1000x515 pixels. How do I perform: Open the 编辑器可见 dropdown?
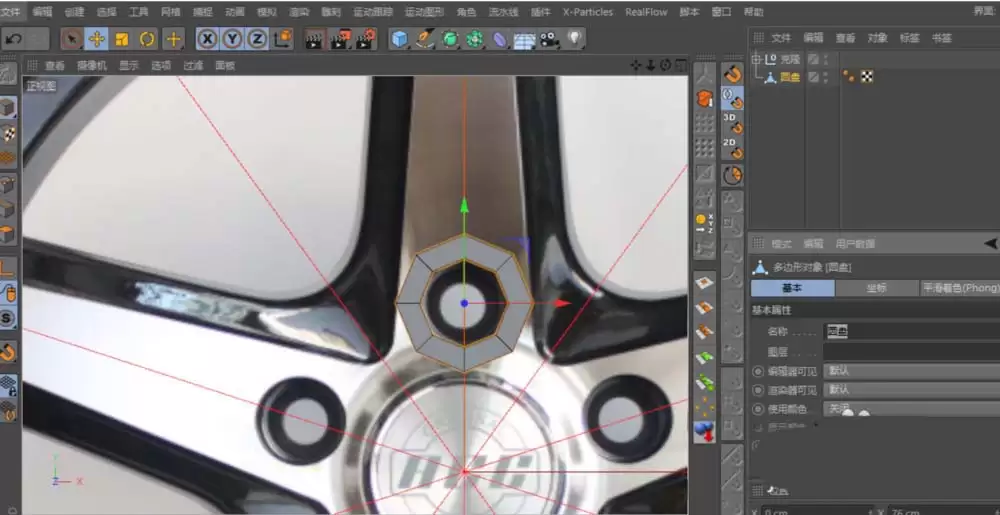pyautogui.click(x=912, y=371)
